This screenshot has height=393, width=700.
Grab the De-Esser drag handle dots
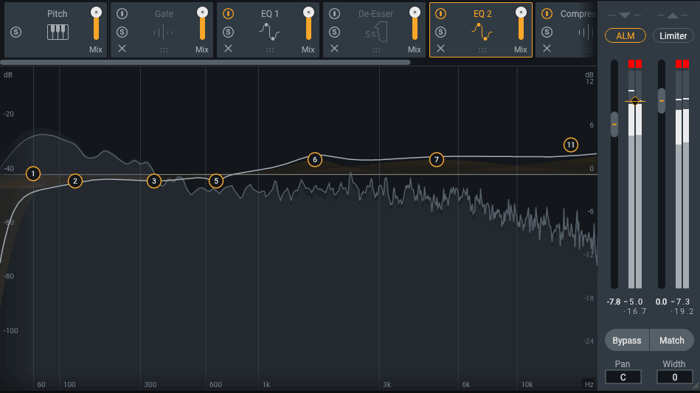(x=376, y=50)
